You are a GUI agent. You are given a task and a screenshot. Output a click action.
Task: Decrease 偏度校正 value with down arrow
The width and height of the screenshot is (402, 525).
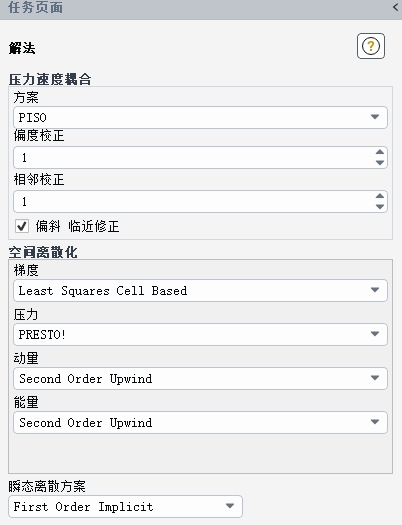pyautogui.click(x=380, y=162)
